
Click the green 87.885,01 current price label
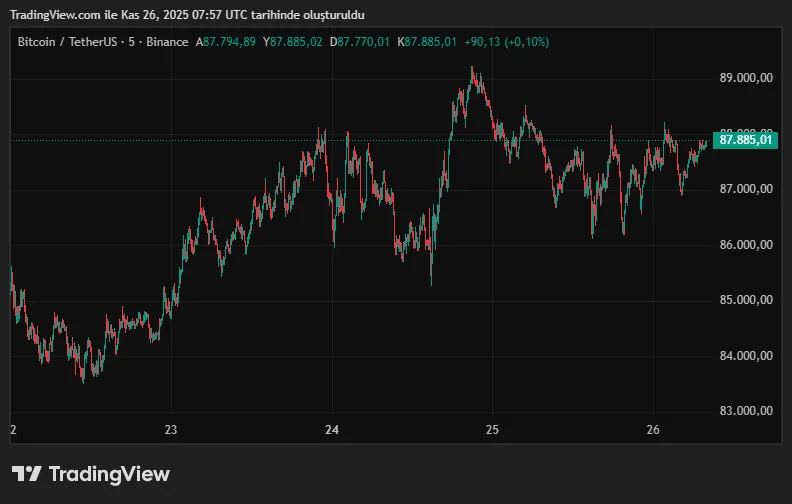click(x=746, y=140)
